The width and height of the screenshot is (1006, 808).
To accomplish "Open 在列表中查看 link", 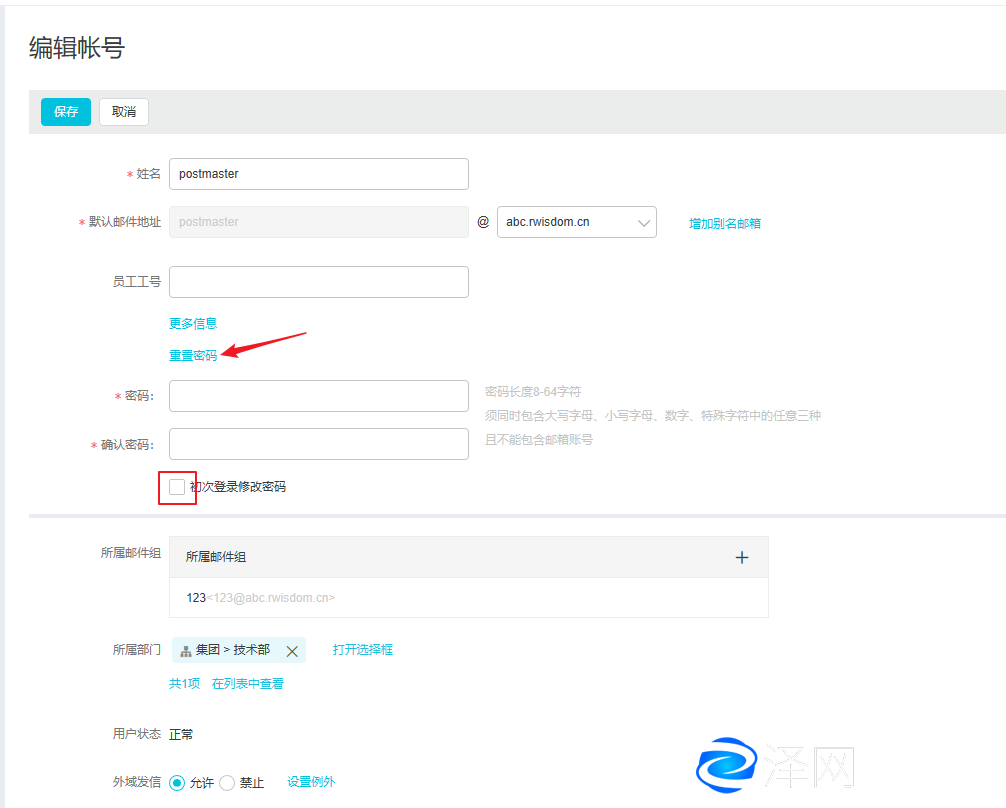I will 247,684.
